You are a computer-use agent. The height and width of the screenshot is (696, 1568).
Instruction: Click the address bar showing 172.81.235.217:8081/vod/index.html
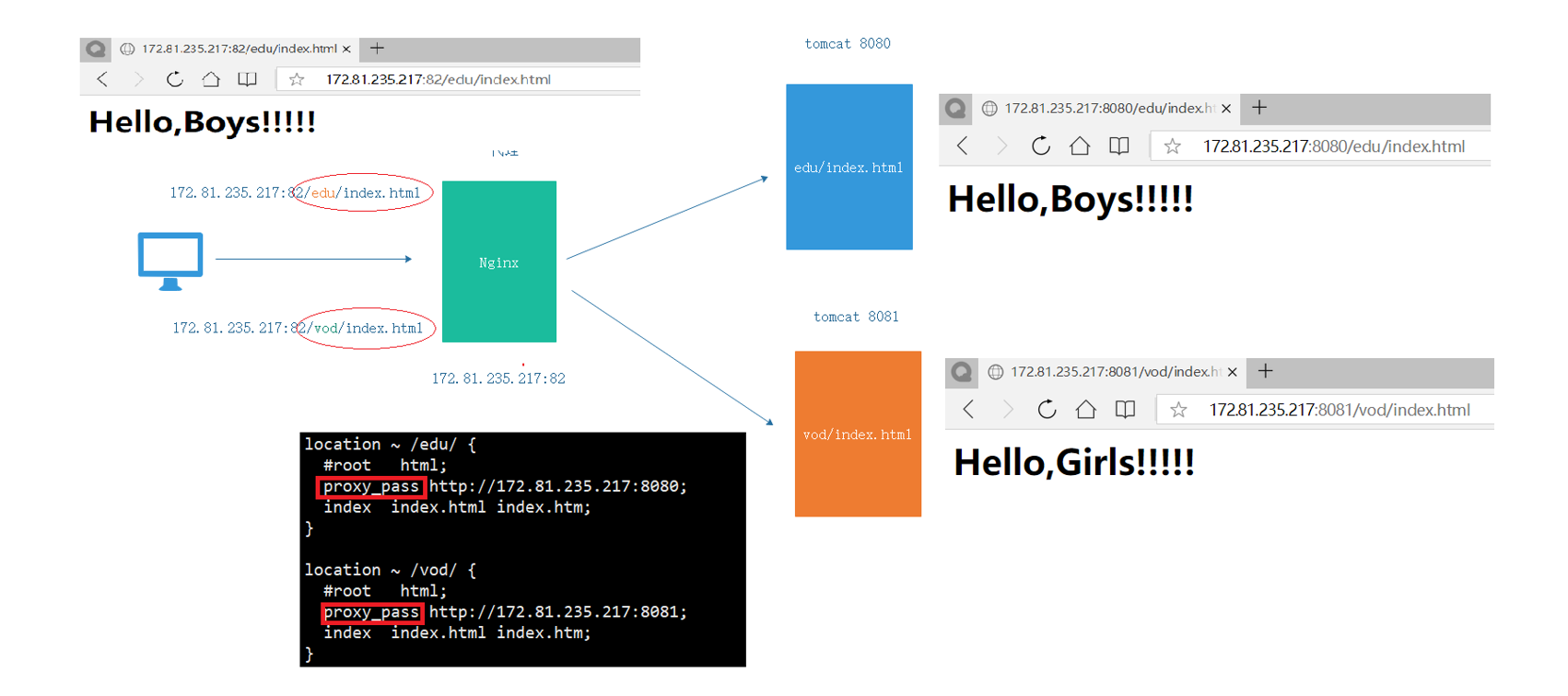[1326, 410]
